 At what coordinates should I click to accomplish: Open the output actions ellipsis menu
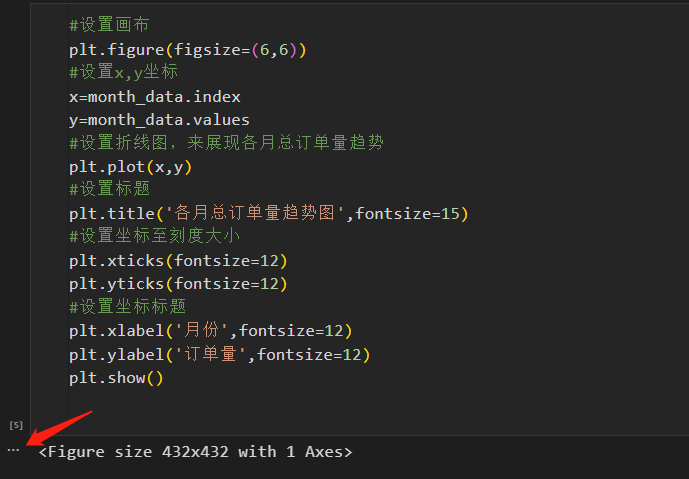[x=14, y=450]
